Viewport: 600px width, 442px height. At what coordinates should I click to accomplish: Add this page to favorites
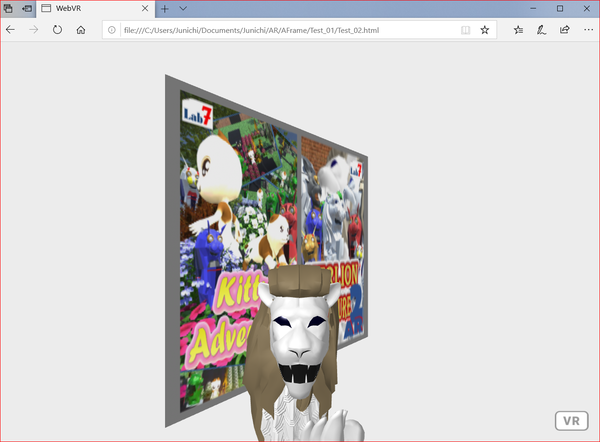(x=485, y=30)
